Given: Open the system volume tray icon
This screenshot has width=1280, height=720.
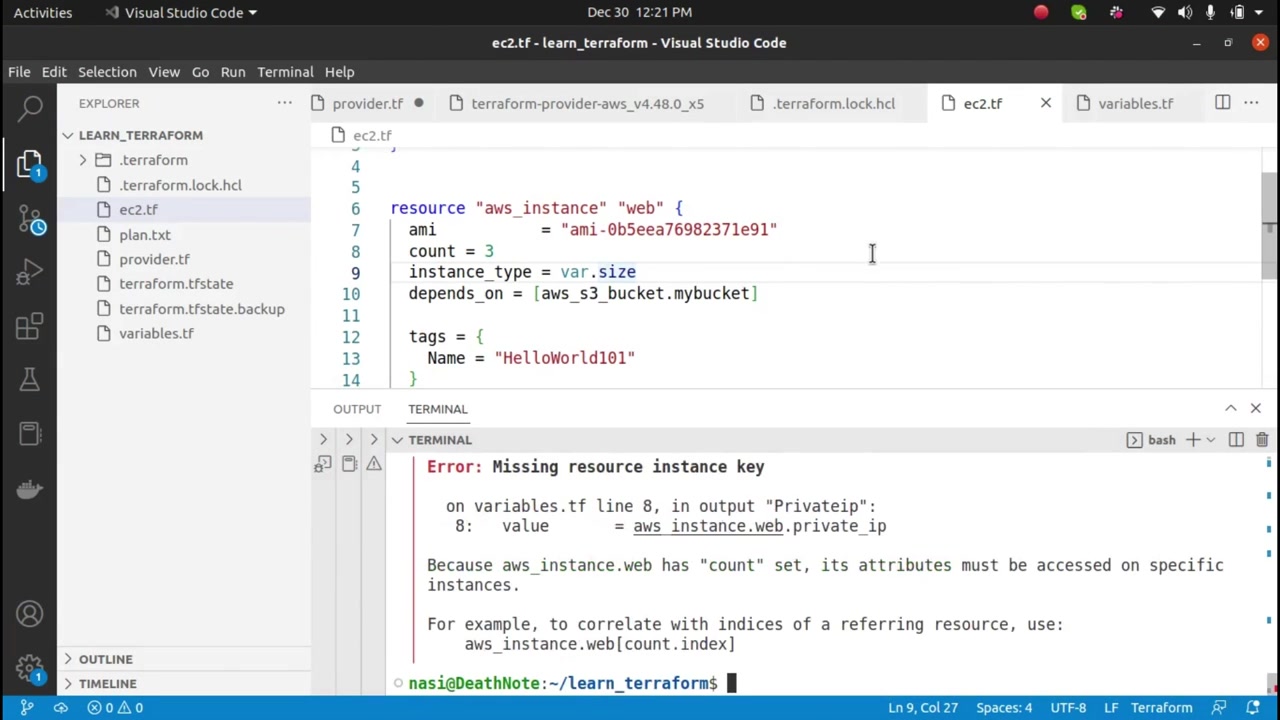Looking at the screenshot, I should pos(1185,12).
